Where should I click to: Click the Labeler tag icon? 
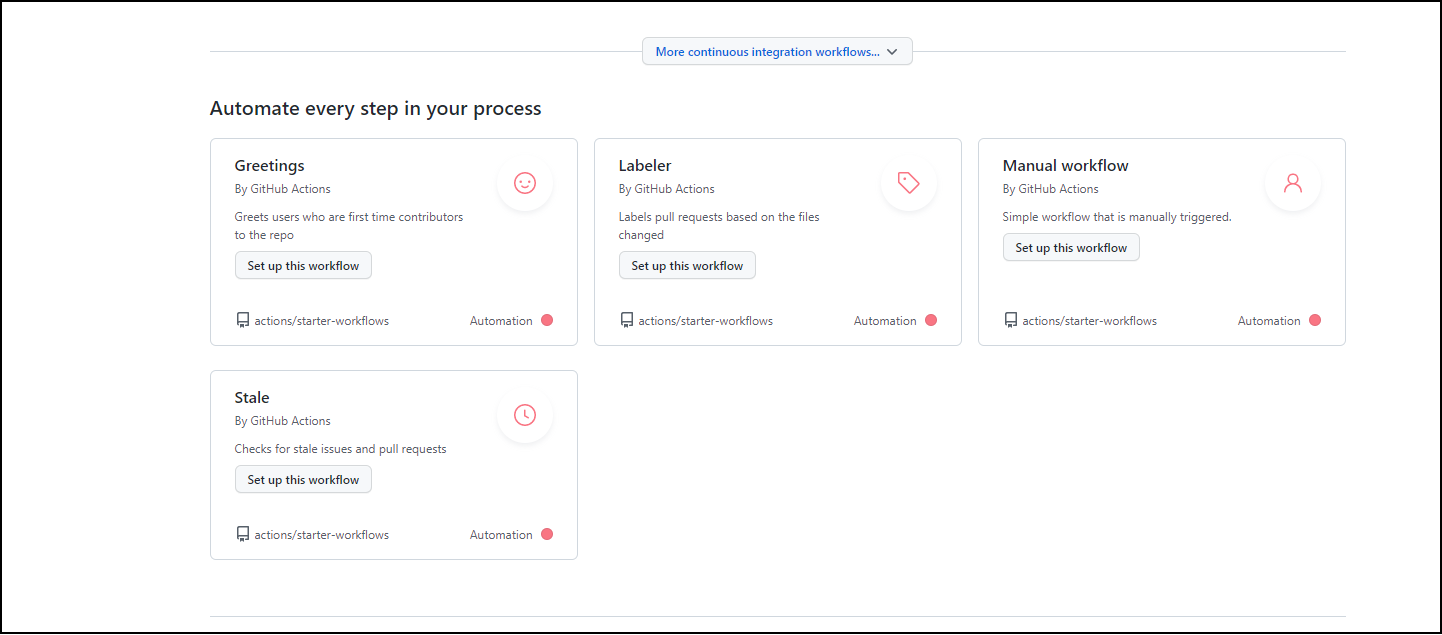(908, 183)
